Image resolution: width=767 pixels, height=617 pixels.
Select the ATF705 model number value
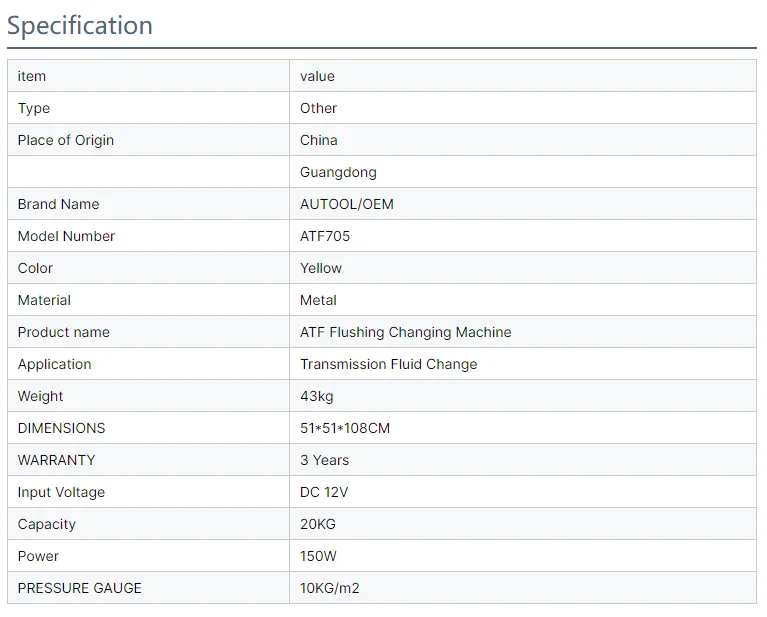tap(325, 236)
